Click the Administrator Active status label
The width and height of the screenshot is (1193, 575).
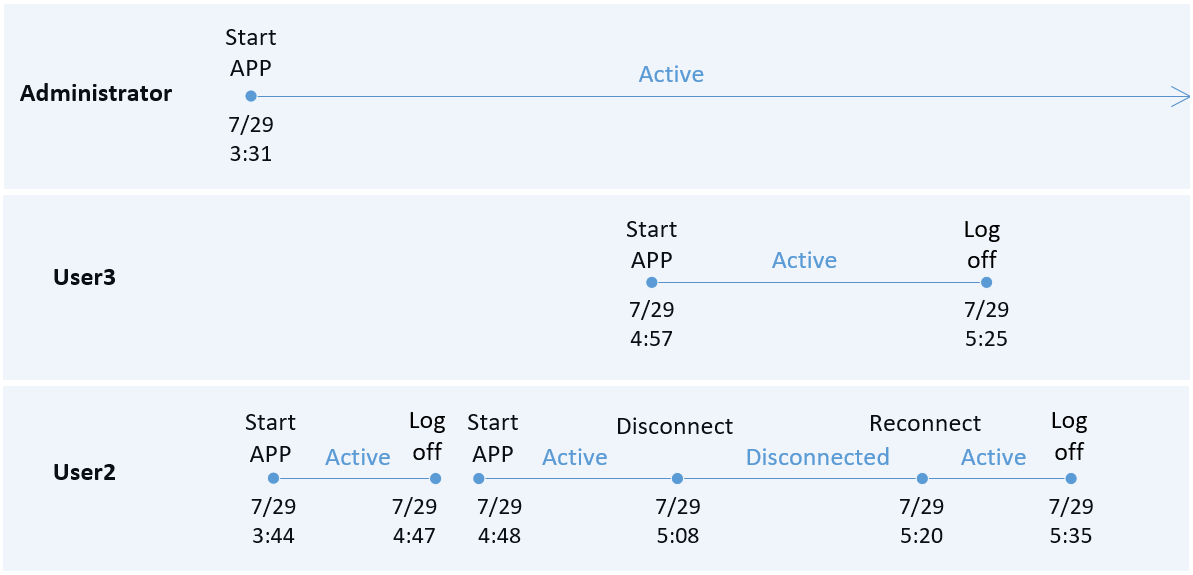[671, 74]
